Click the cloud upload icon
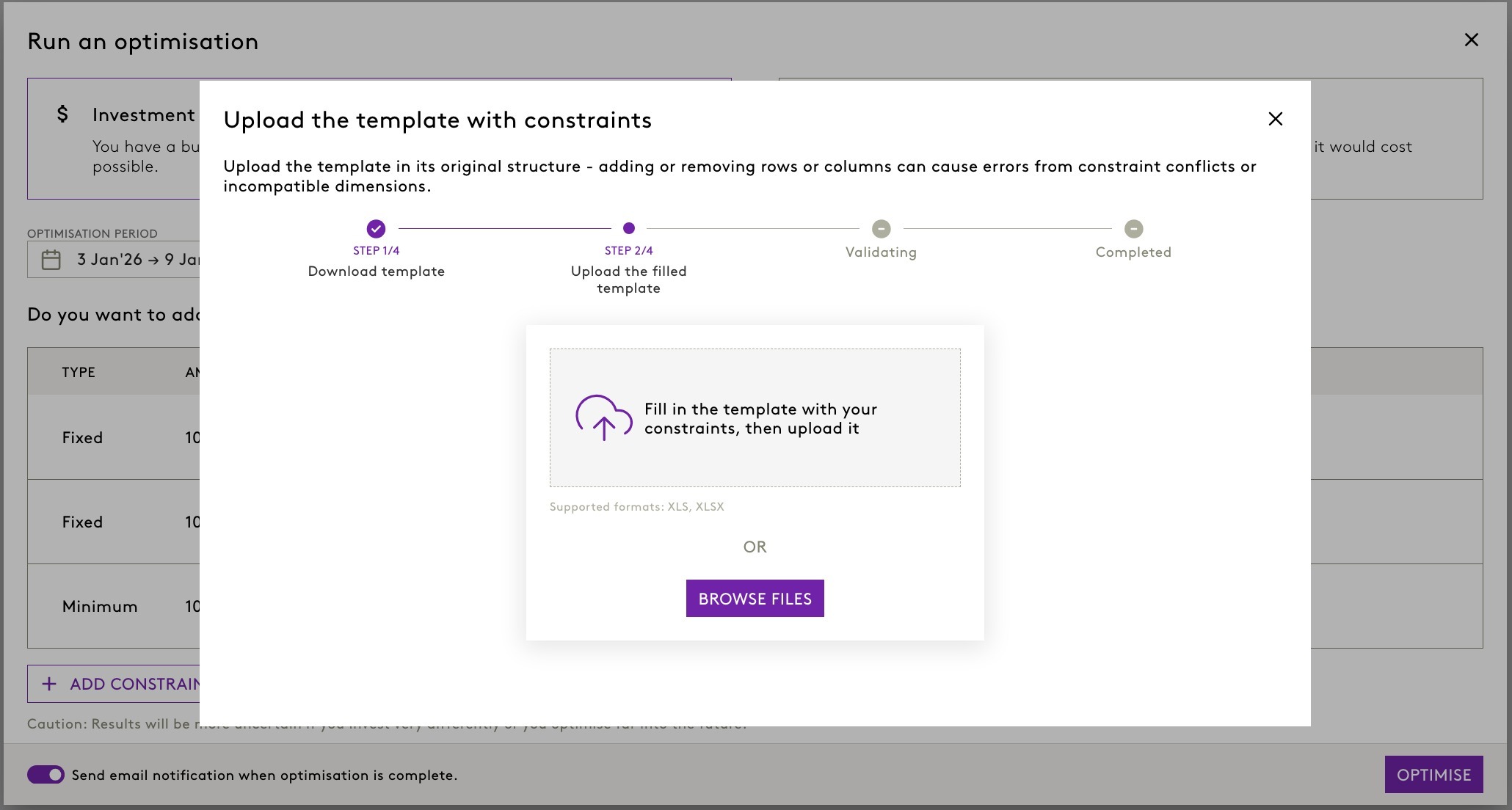 (x=603, y=417)
